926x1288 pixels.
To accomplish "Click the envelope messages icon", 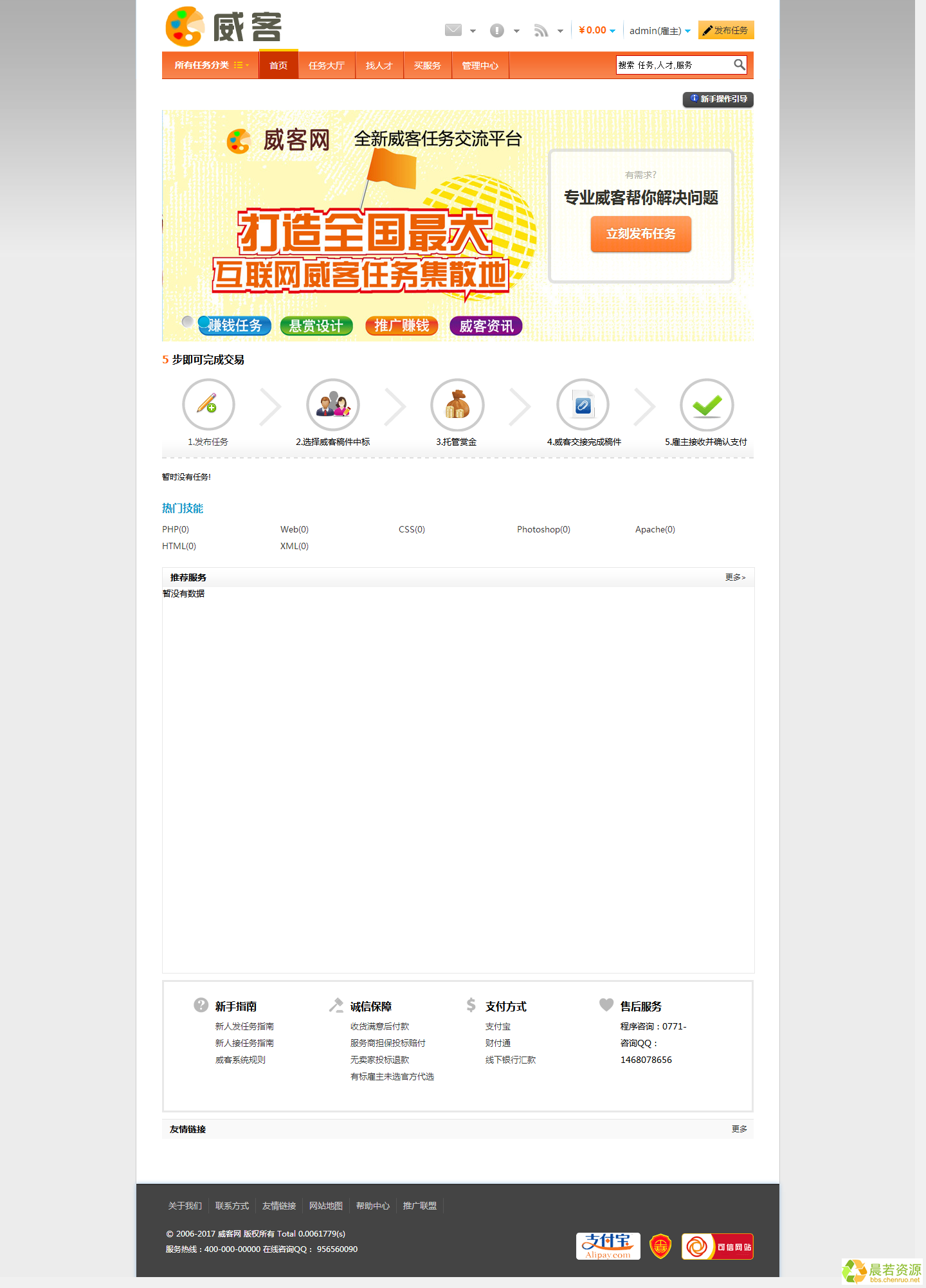I will pos(453,30).
